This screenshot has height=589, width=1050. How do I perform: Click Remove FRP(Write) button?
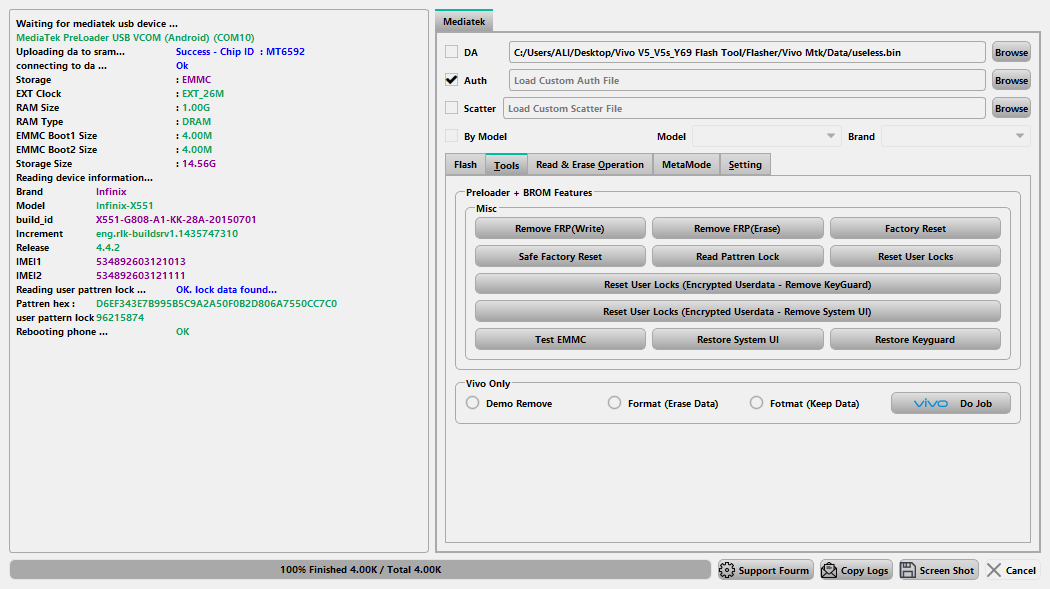pos(560,228)
